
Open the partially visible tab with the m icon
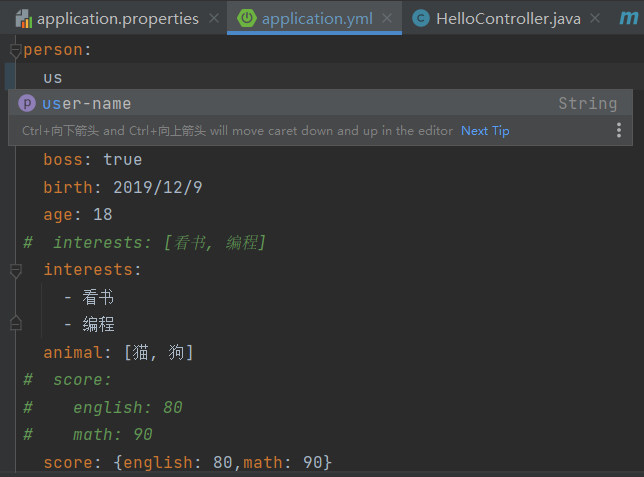(630, 18)
